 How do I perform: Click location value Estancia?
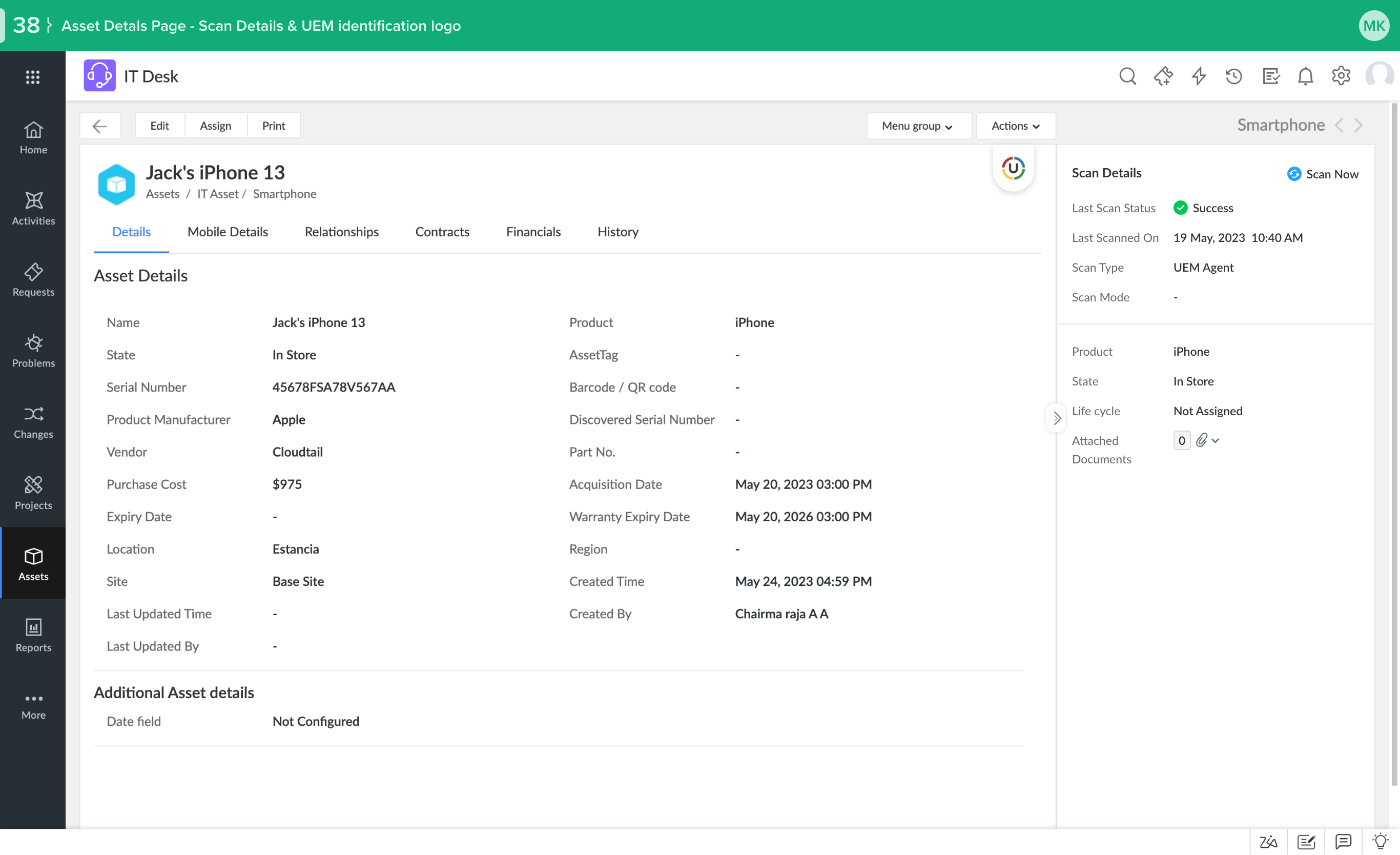296,549
